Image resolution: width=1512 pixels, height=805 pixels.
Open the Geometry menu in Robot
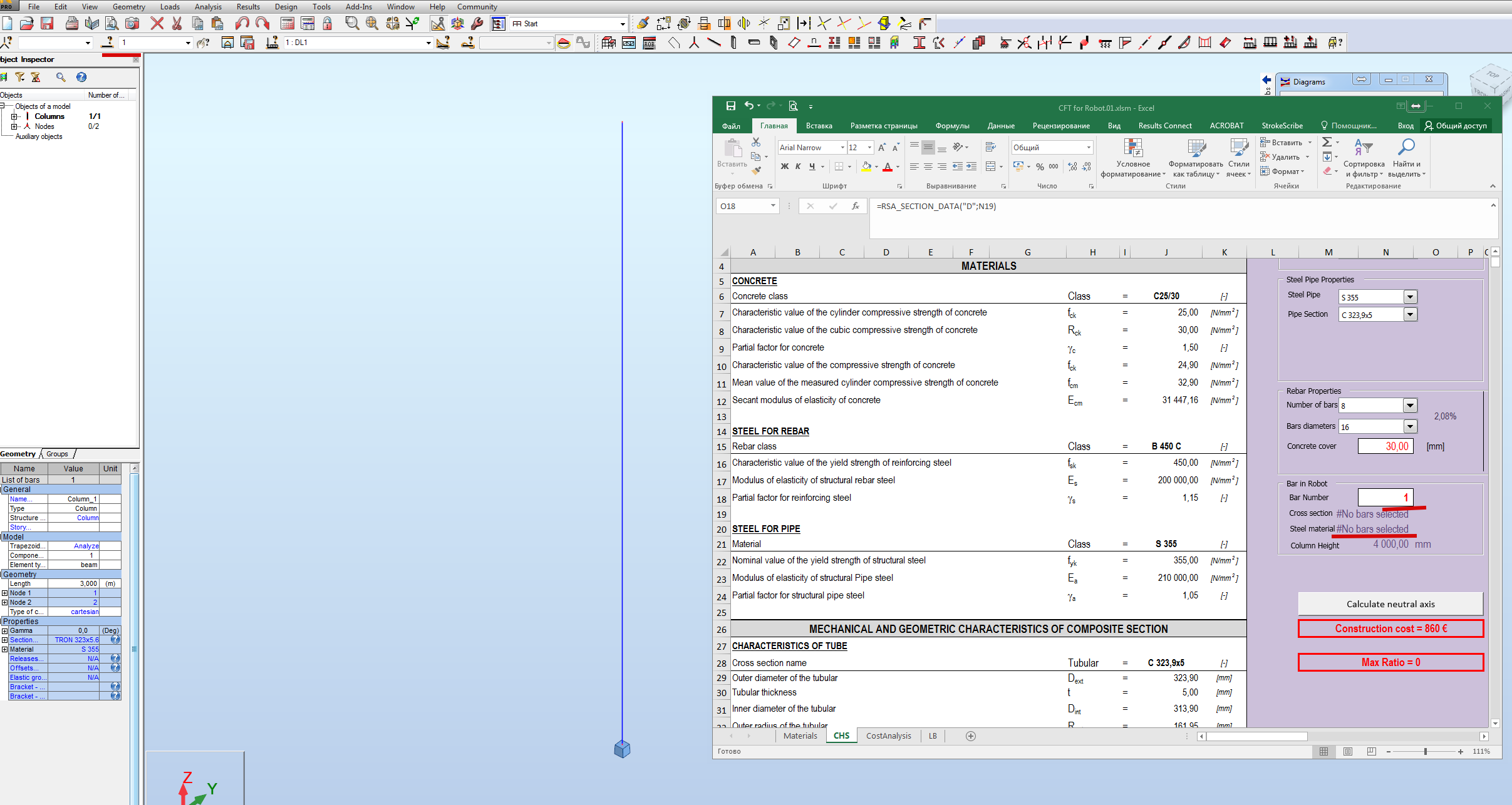(x=129, y=6)
